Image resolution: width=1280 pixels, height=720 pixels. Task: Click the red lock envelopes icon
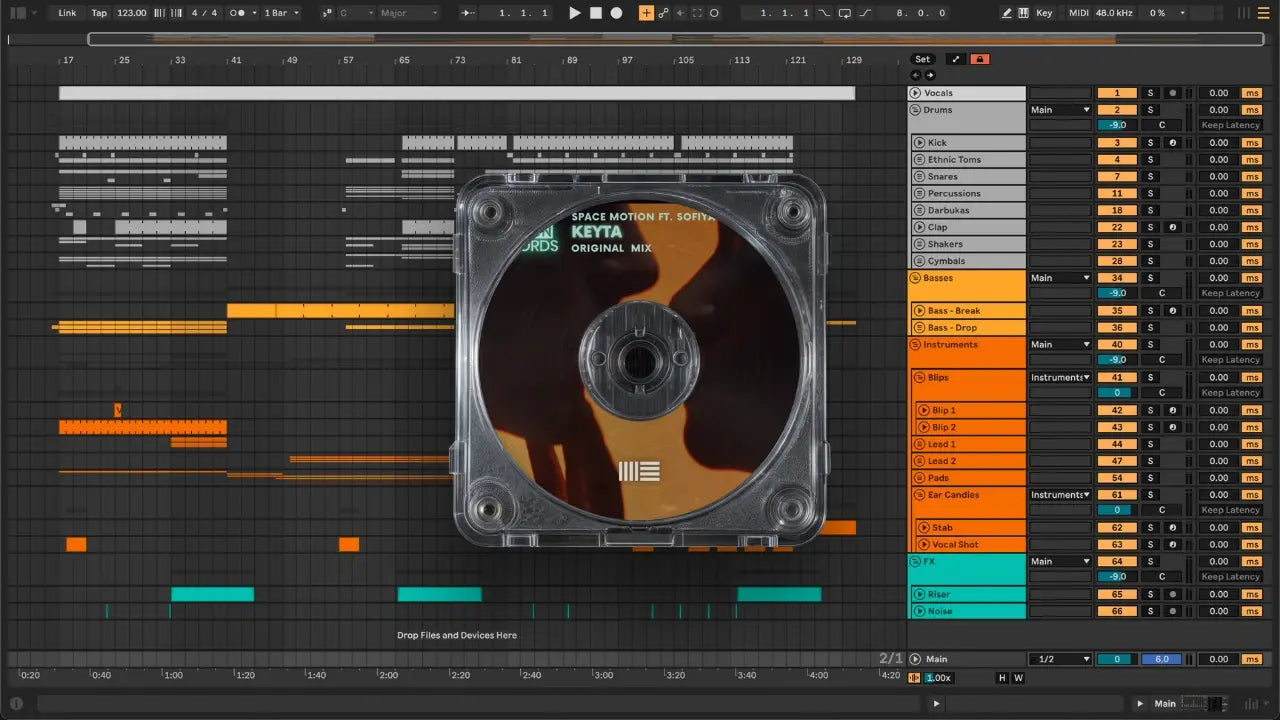coord(979,59)
